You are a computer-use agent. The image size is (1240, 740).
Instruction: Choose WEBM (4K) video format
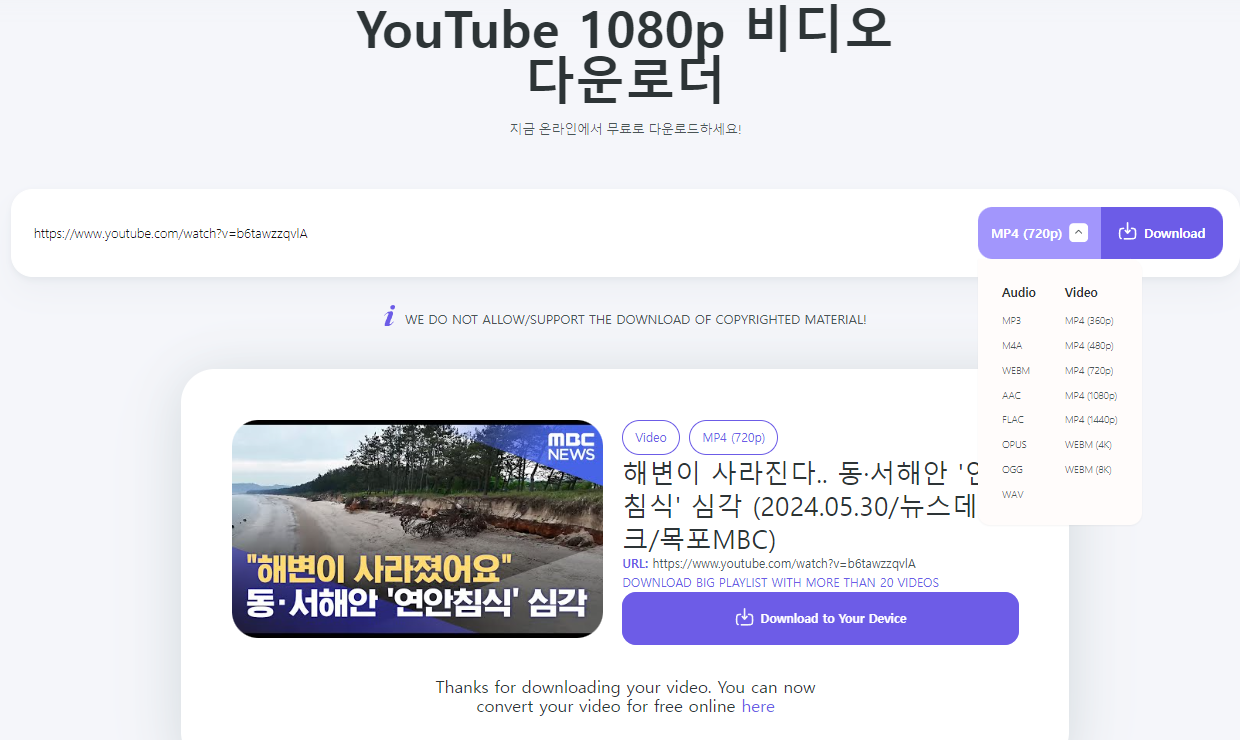pyautogui.click(x=1088, y=445)
